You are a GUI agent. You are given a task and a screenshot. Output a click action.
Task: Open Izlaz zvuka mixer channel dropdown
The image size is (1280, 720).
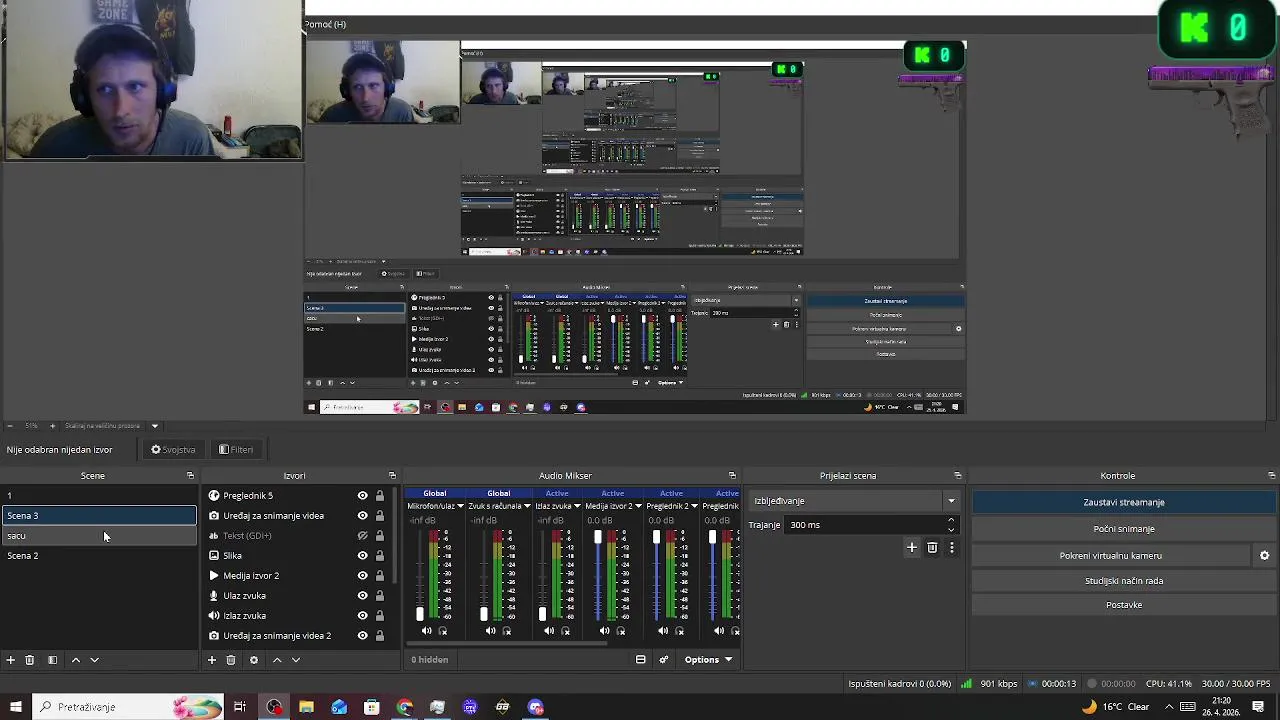tap(577, 506)
